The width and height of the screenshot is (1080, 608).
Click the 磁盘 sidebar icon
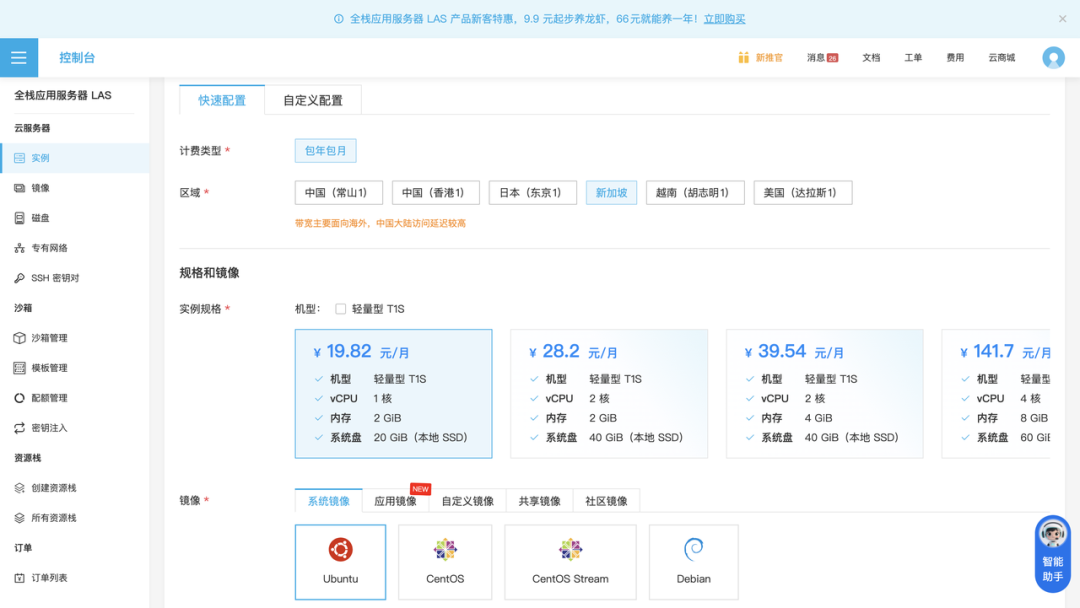(19, 218)
